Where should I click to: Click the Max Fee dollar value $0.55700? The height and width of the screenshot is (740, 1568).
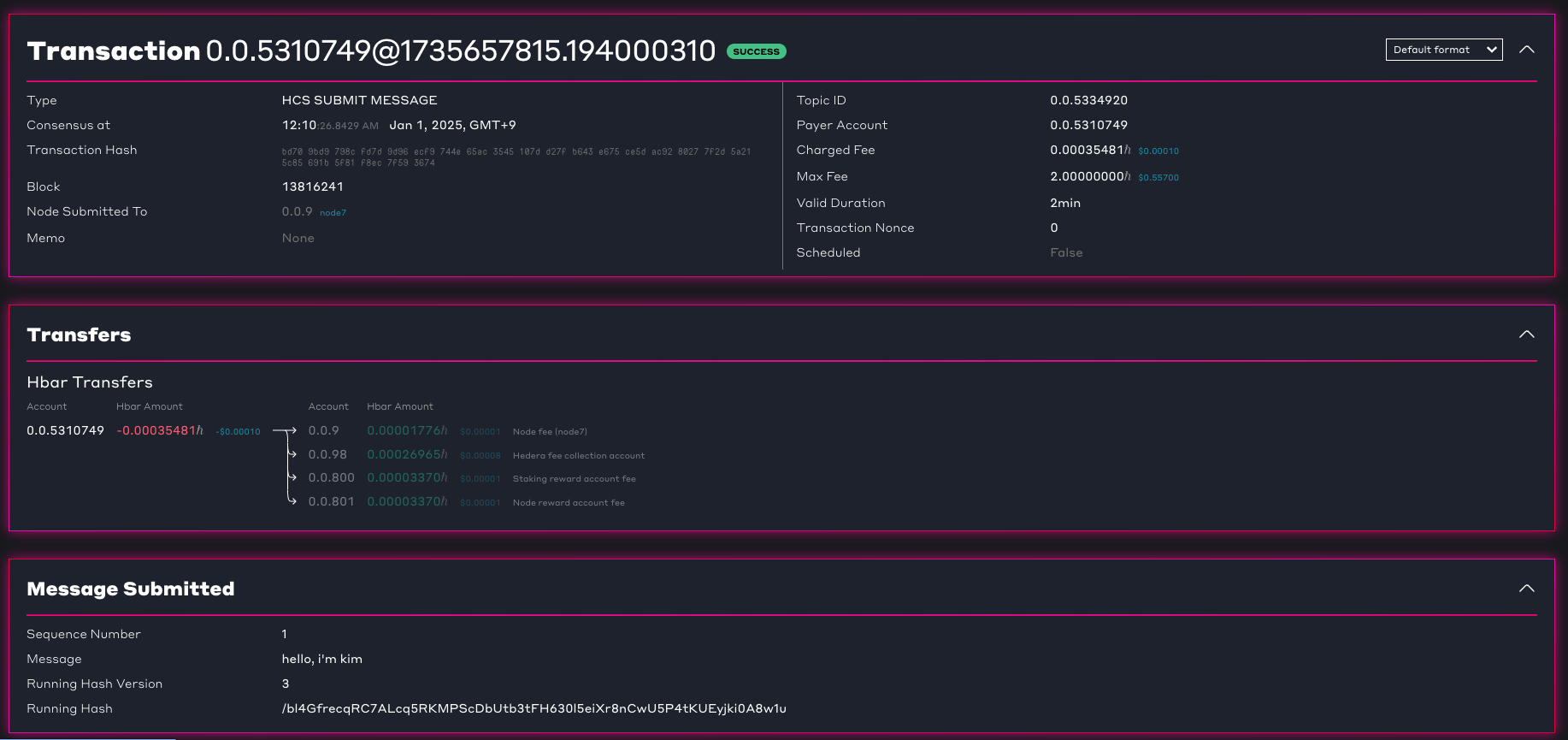1158,178
